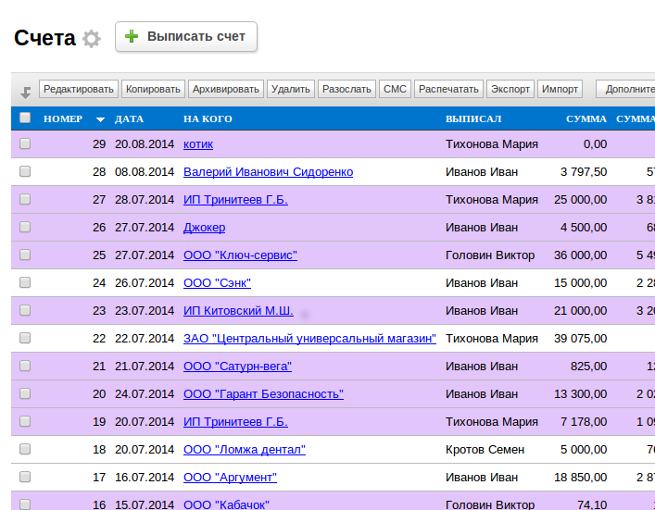Click the gray arrow icon left of toolbar
The image size is (655, 510).
click(x=25, y=92)
